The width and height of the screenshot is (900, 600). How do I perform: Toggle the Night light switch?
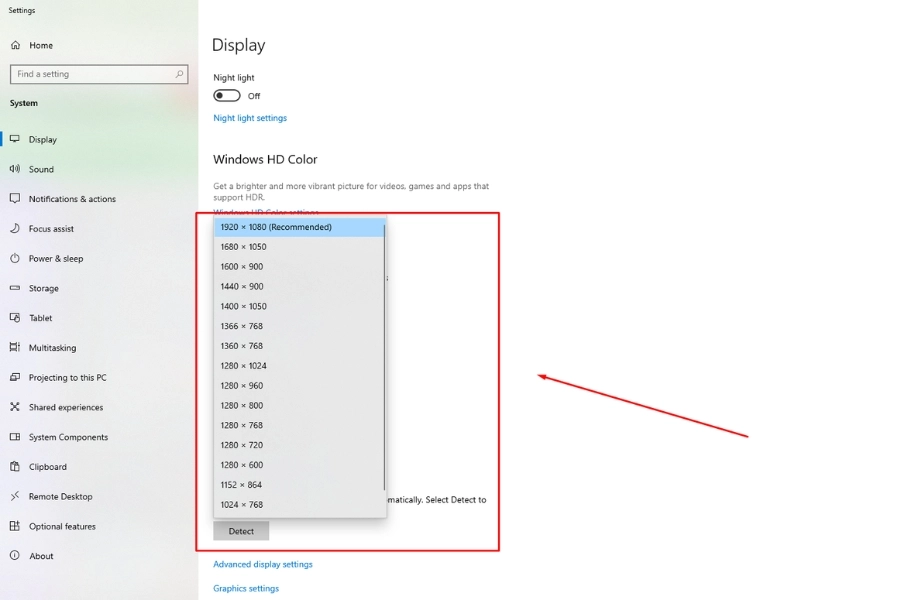coord(227,96)
